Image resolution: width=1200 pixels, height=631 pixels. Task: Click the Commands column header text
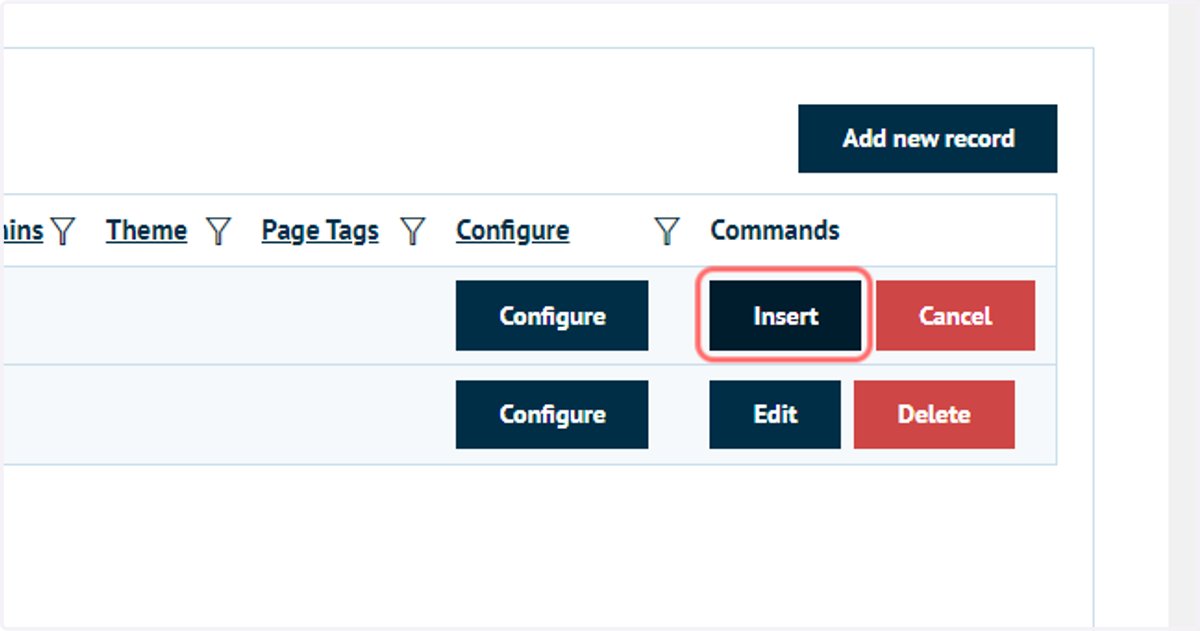coord(775,231)
